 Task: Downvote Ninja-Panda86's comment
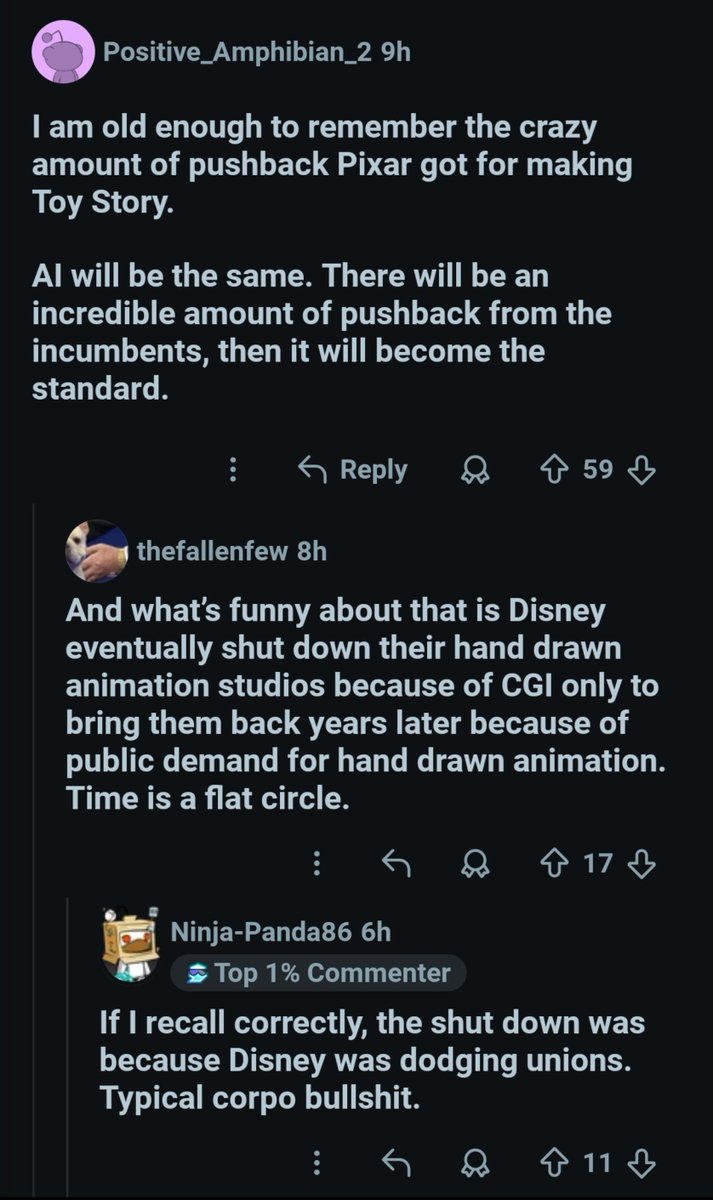[x=642, y=1162]
